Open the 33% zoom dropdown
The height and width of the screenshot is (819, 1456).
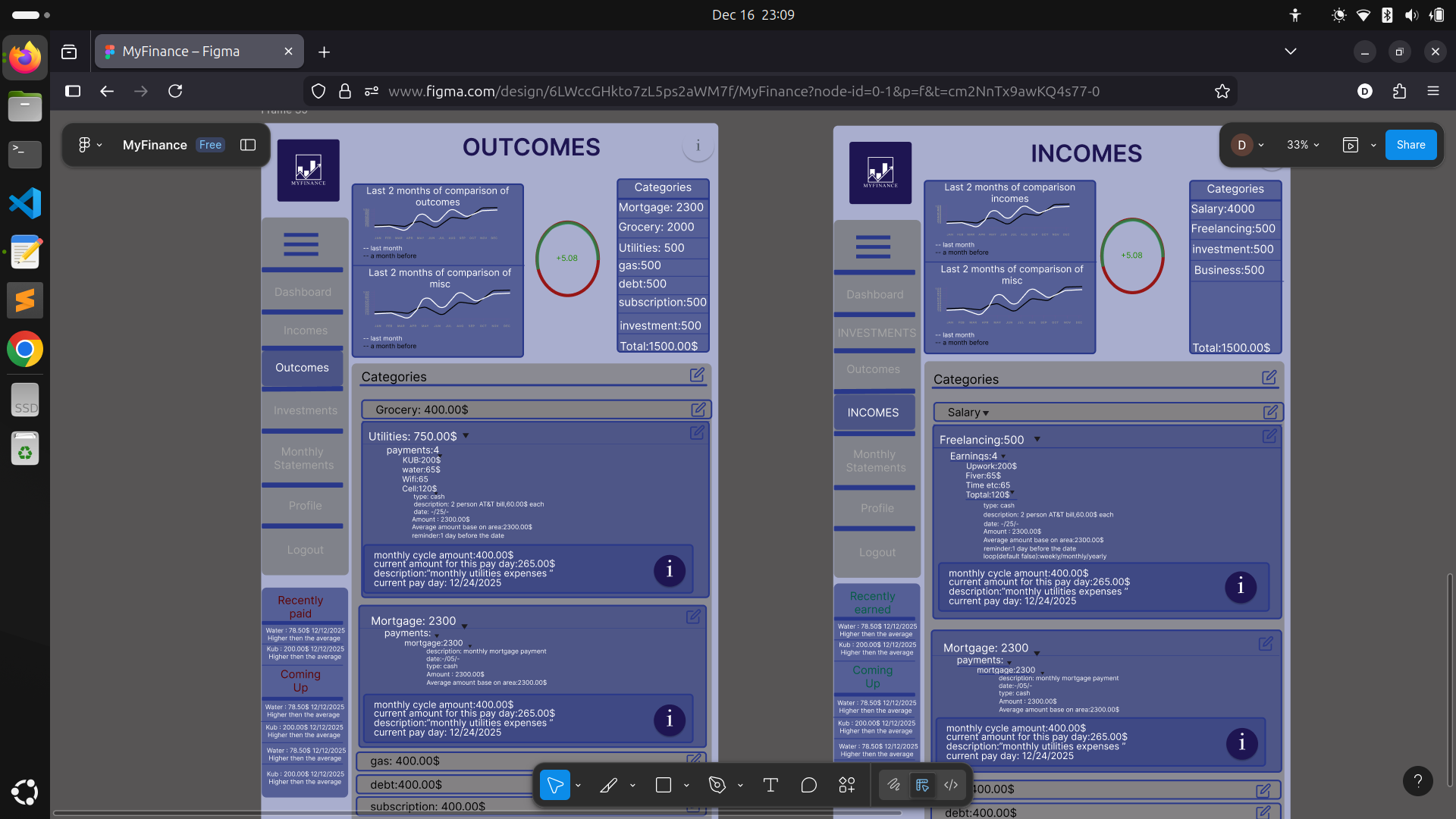1303,145
